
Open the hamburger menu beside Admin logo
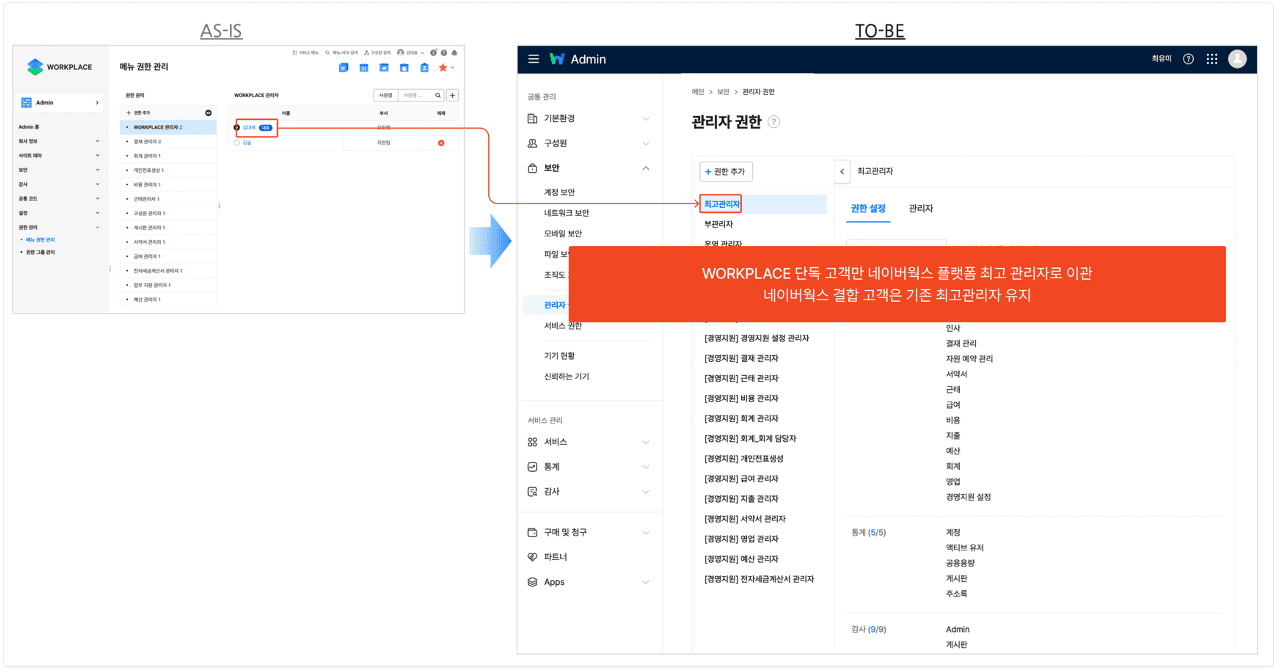(x=533, y=59)
